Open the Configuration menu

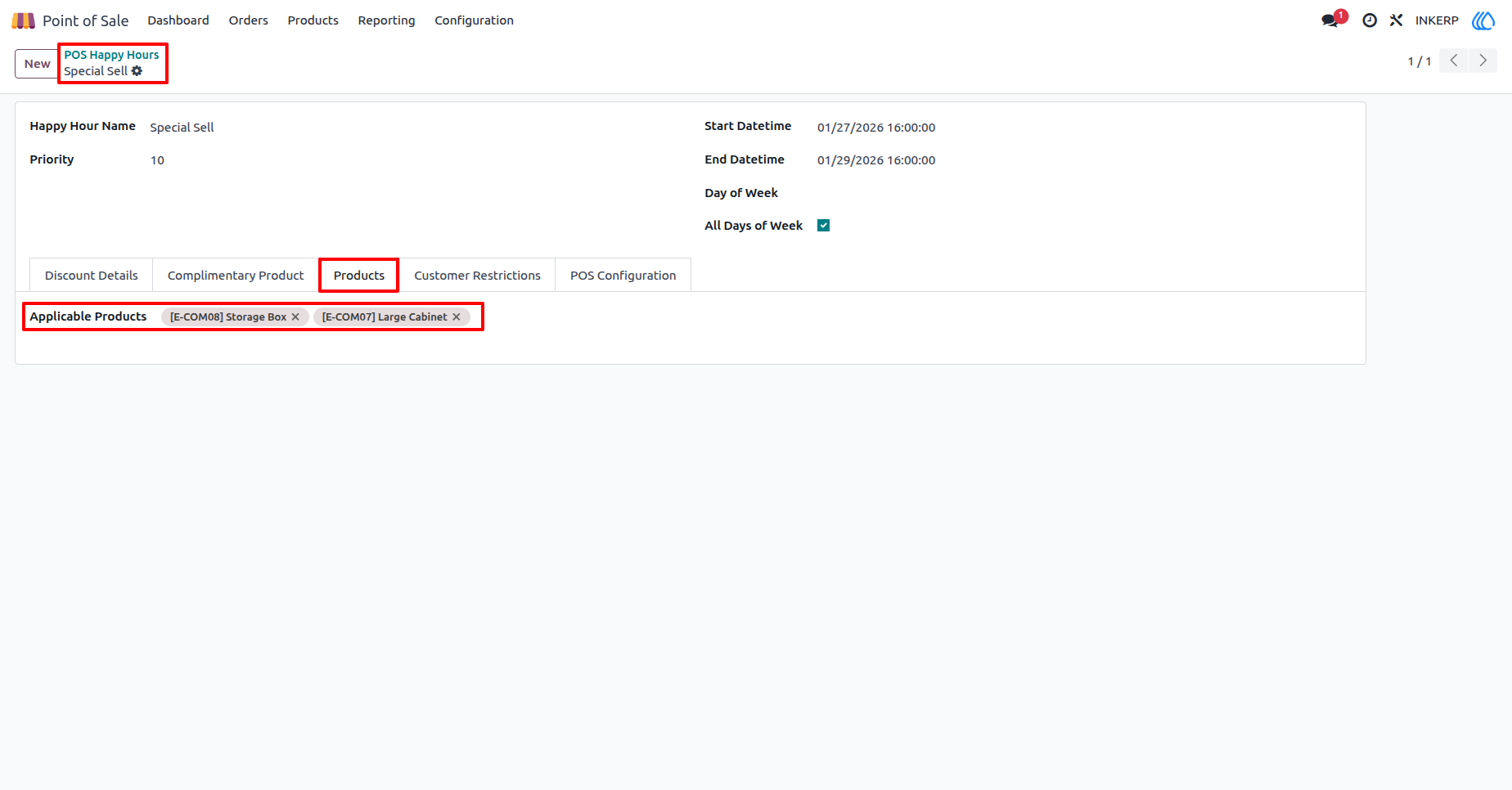click(x=475, y=20)
